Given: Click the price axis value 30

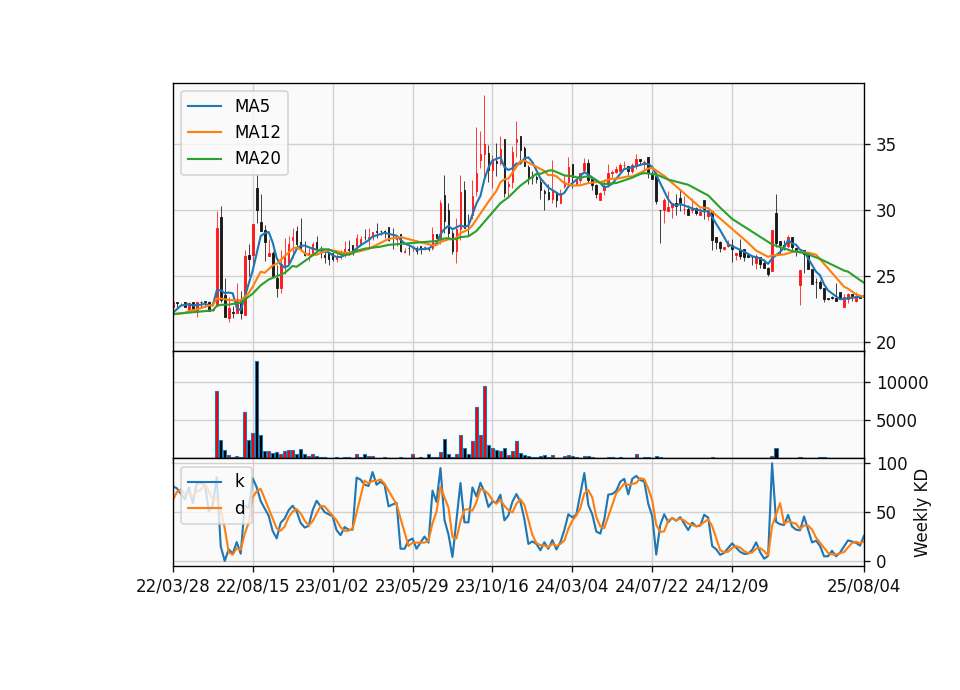Looking at the screenshot, I should (886, 211).
